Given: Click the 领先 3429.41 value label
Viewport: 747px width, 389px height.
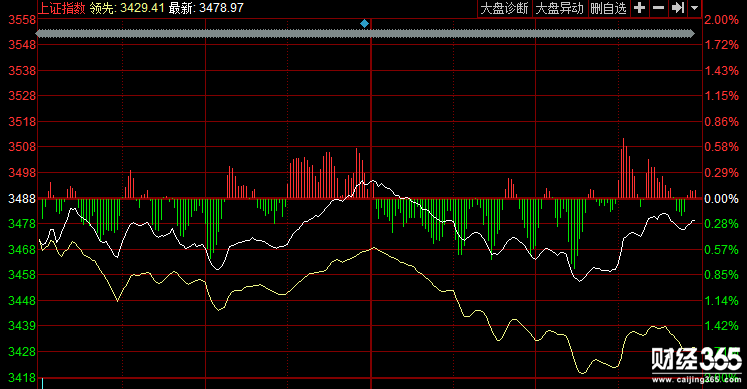Looking at the screenshot, I should pos(127,8).
